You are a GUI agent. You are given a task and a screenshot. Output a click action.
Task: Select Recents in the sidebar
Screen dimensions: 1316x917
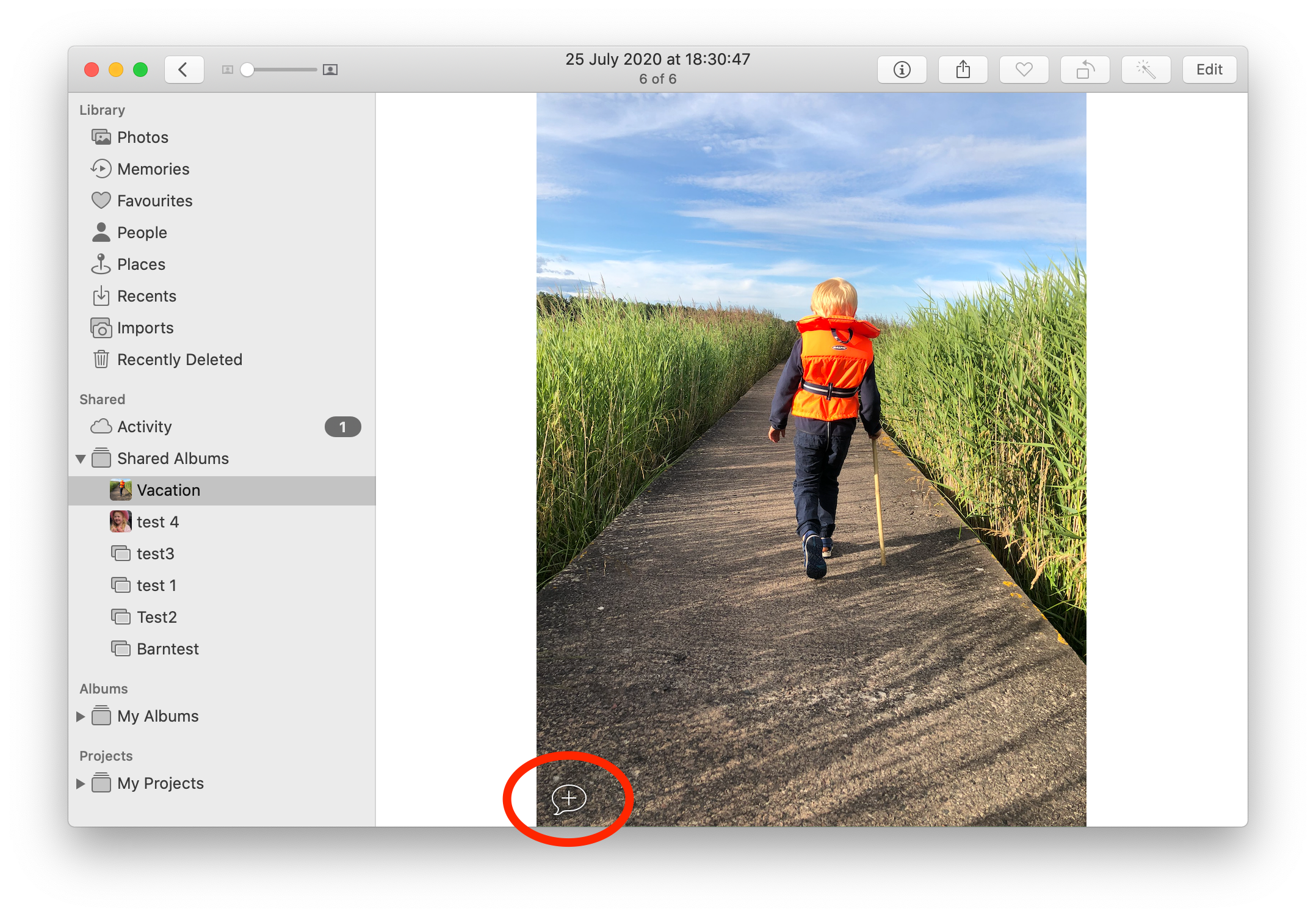coord(222,296)
